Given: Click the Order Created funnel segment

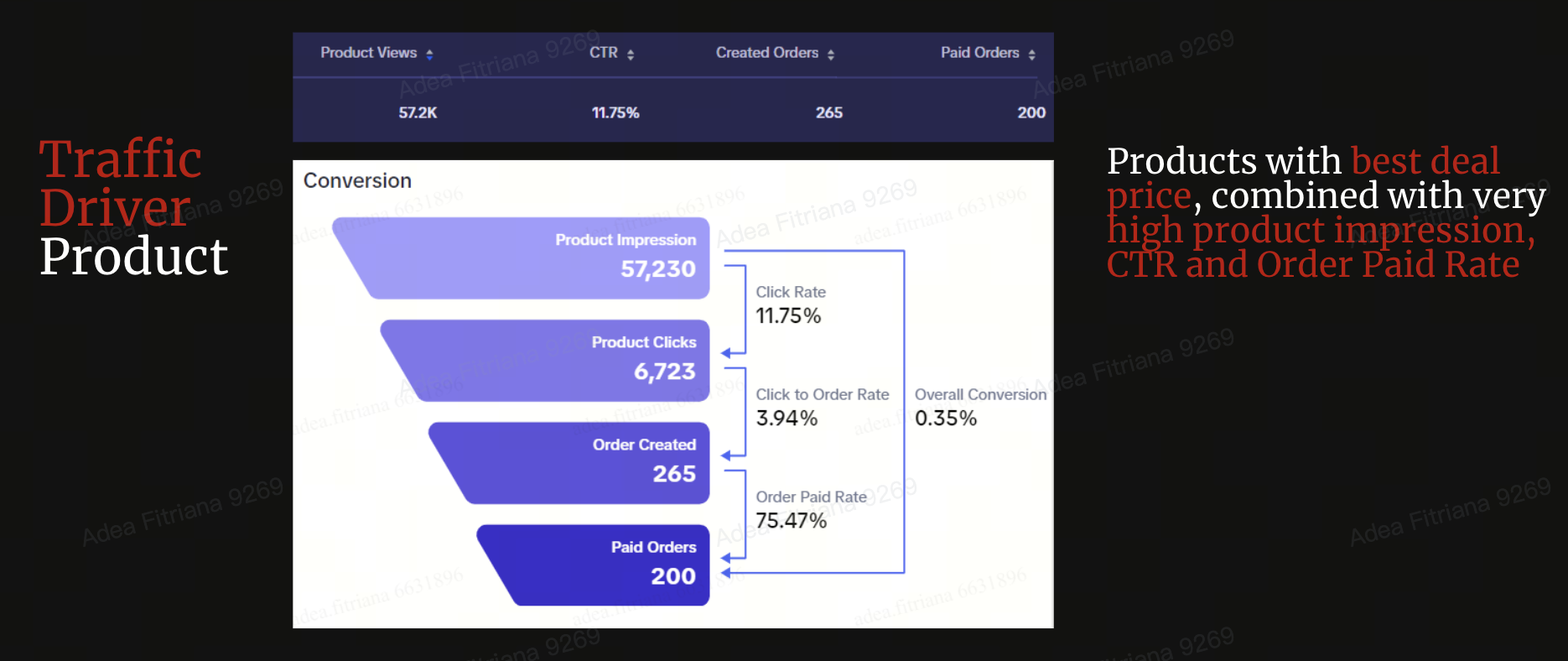Looking at the screenshot, I should (x=587, y=463).
